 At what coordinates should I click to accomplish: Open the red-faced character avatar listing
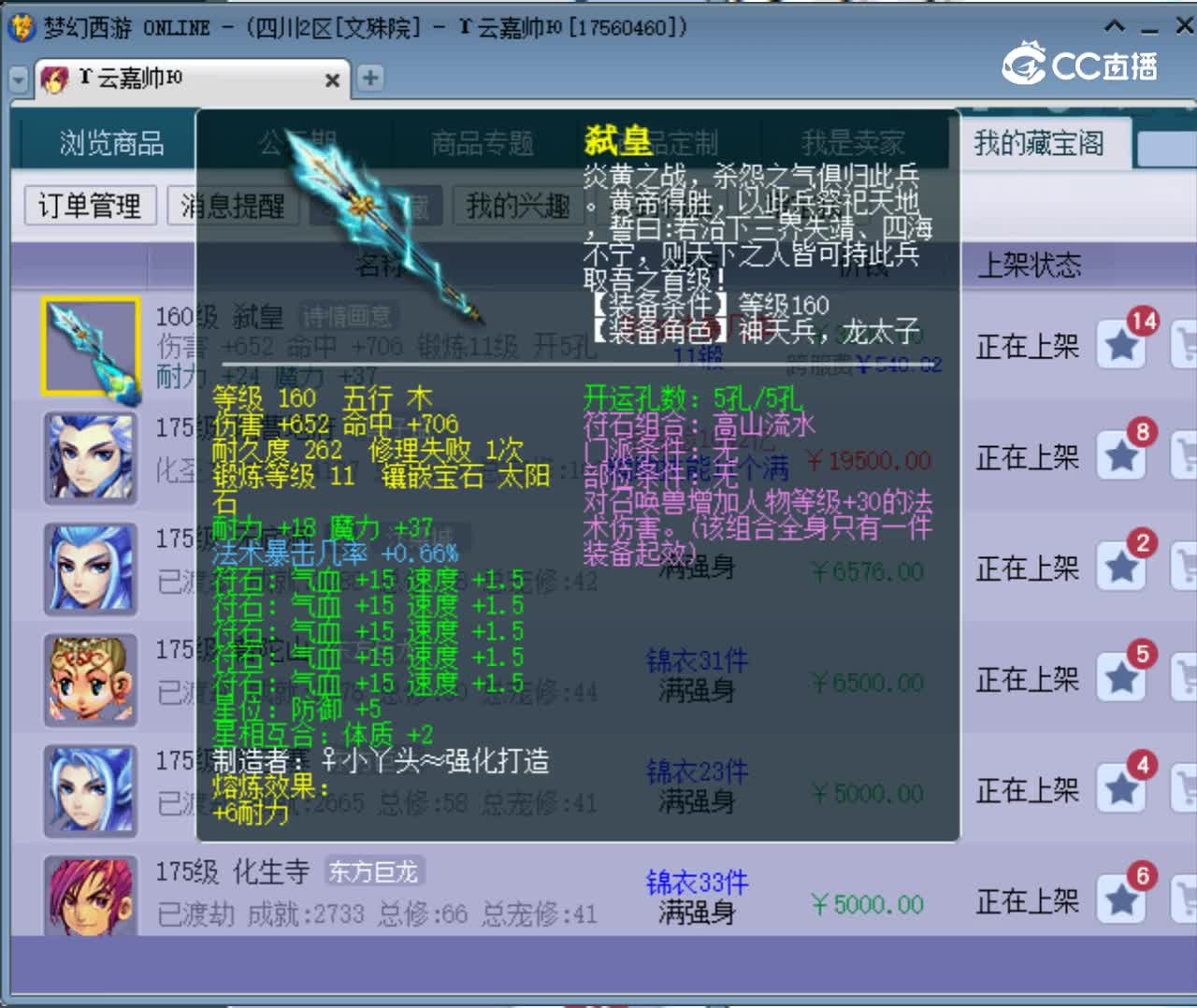click(91, 680)
